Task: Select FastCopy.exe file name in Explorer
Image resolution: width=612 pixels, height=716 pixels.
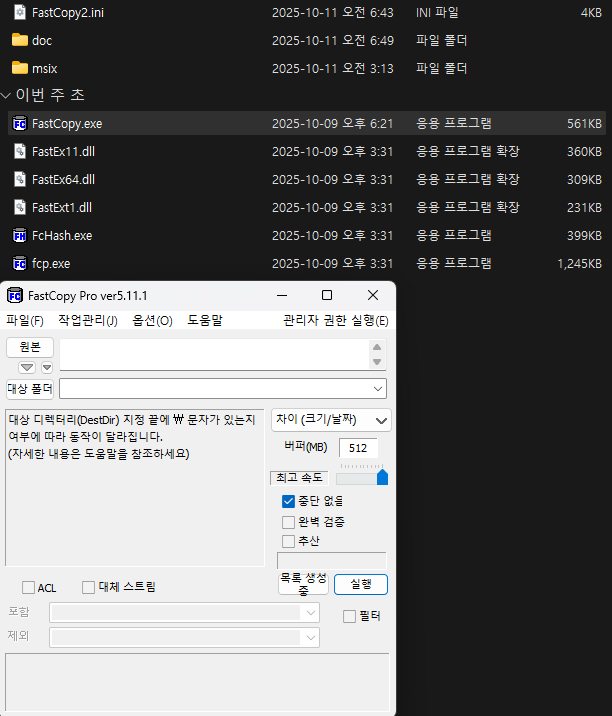Action: click(67, 124)
